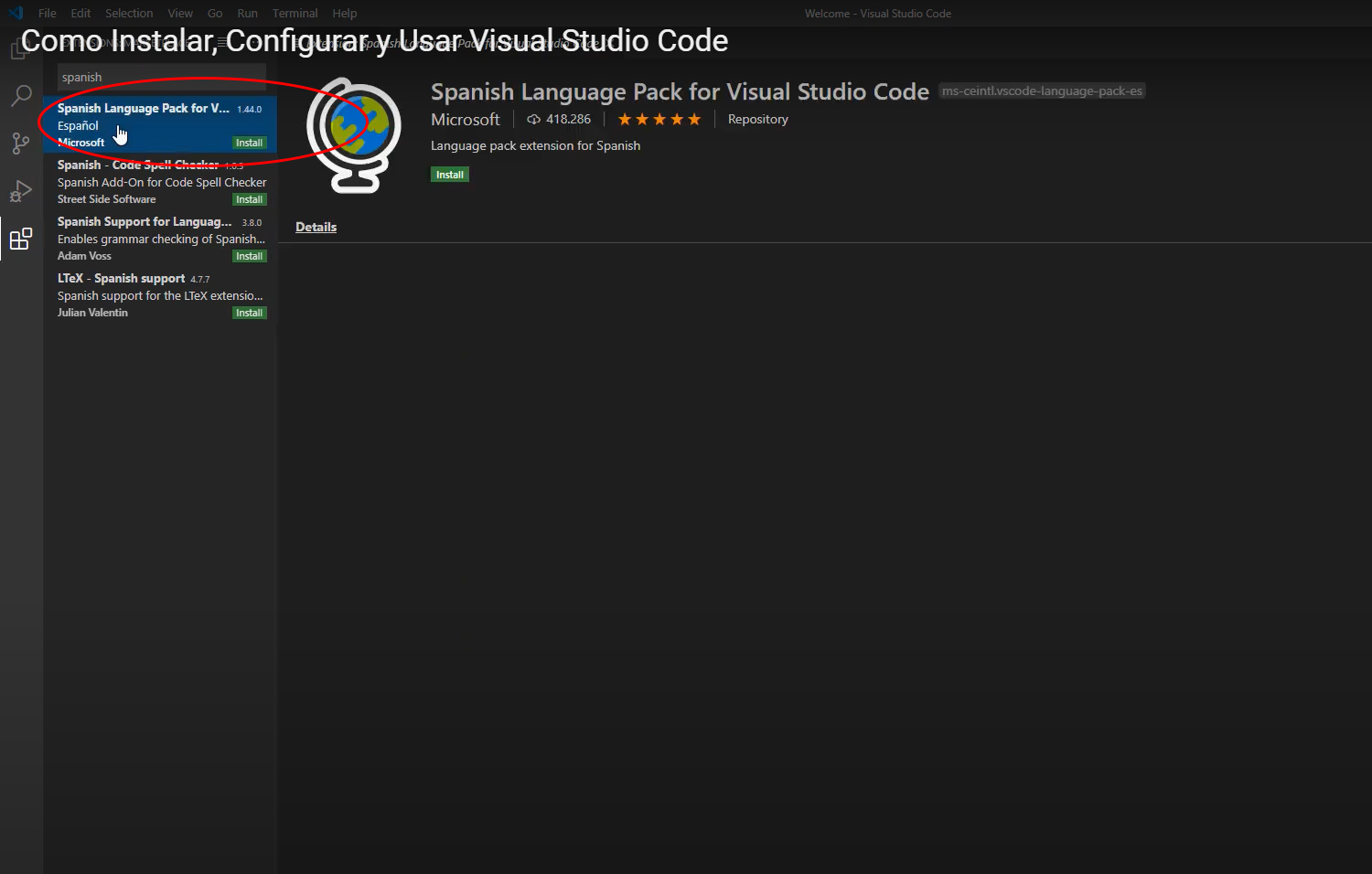Open the Run and Debug view
1372x874 pixels.
[21, 191]
